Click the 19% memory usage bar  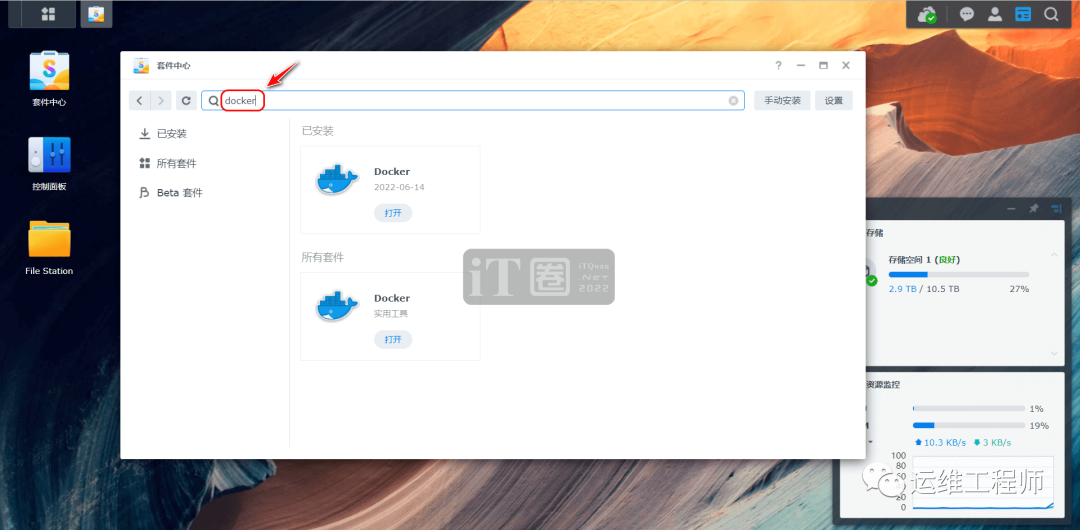click(x=968, y=425)
